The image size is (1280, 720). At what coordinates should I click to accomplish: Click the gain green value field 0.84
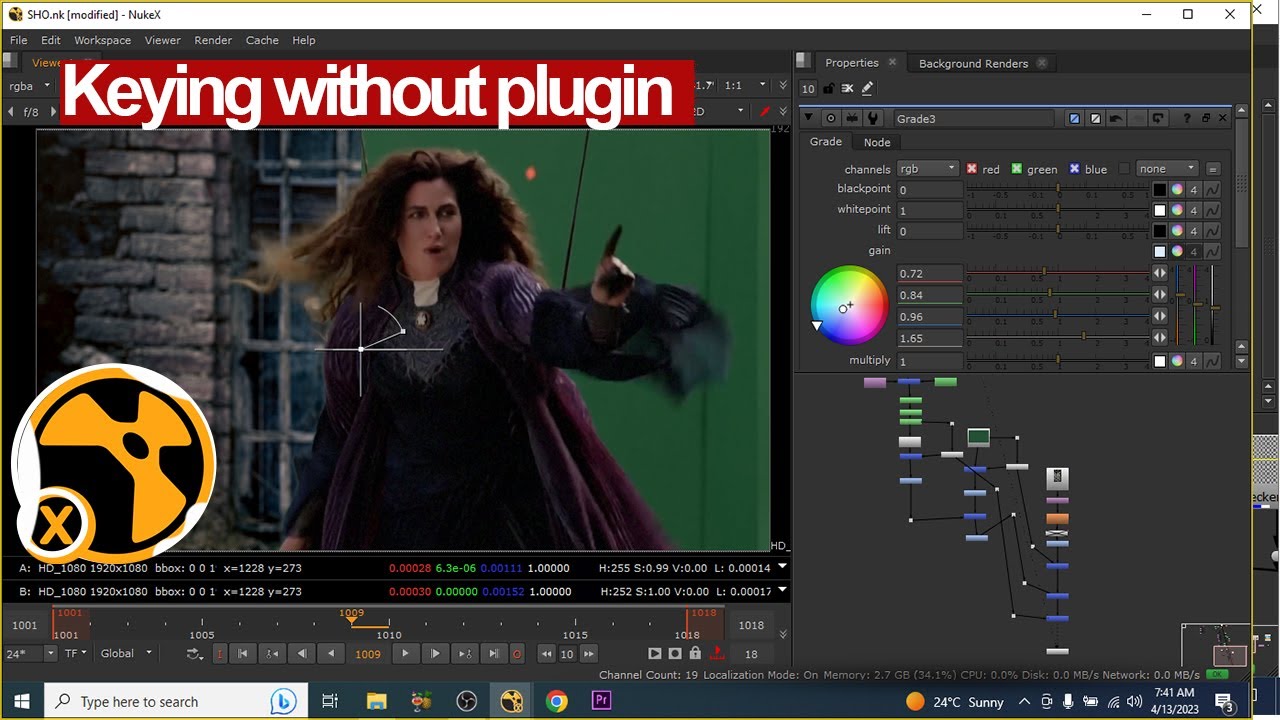pos(930,295)
